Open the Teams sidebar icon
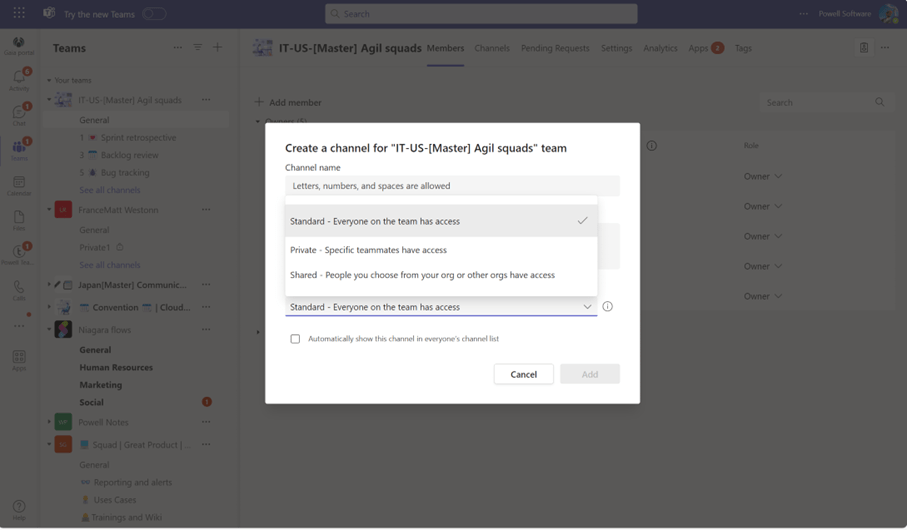 tap(19, 150)
